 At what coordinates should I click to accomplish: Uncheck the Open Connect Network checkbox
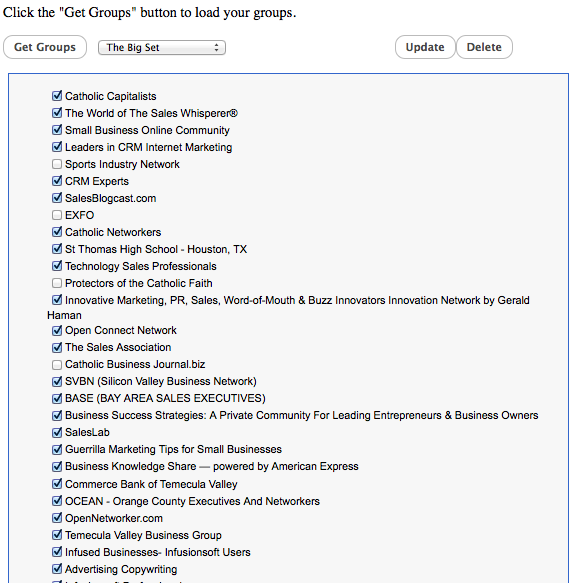[x=57, y=330]
